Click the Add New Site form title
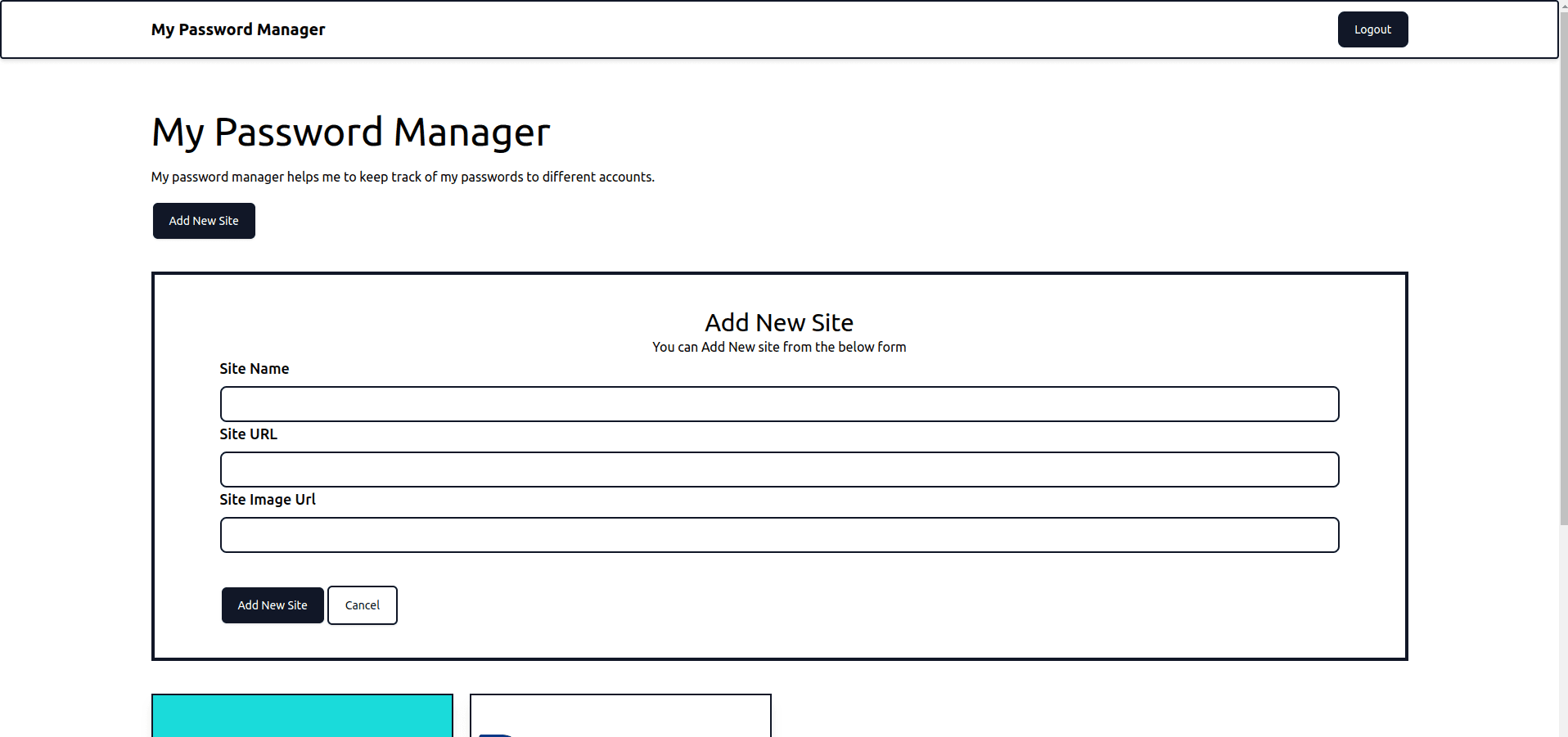This screenshot has width=1568, height=737. pos(778,322)
